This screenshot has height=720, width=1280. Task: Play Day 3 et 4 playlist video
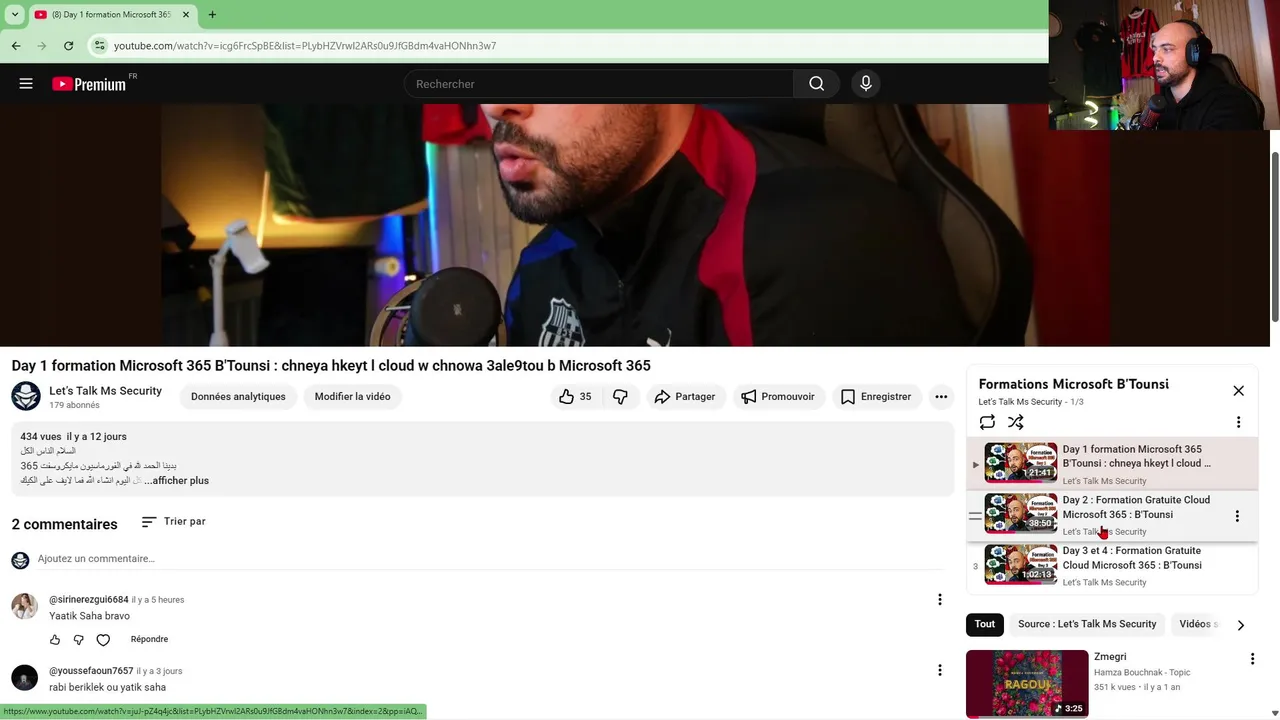point(1132,558)
